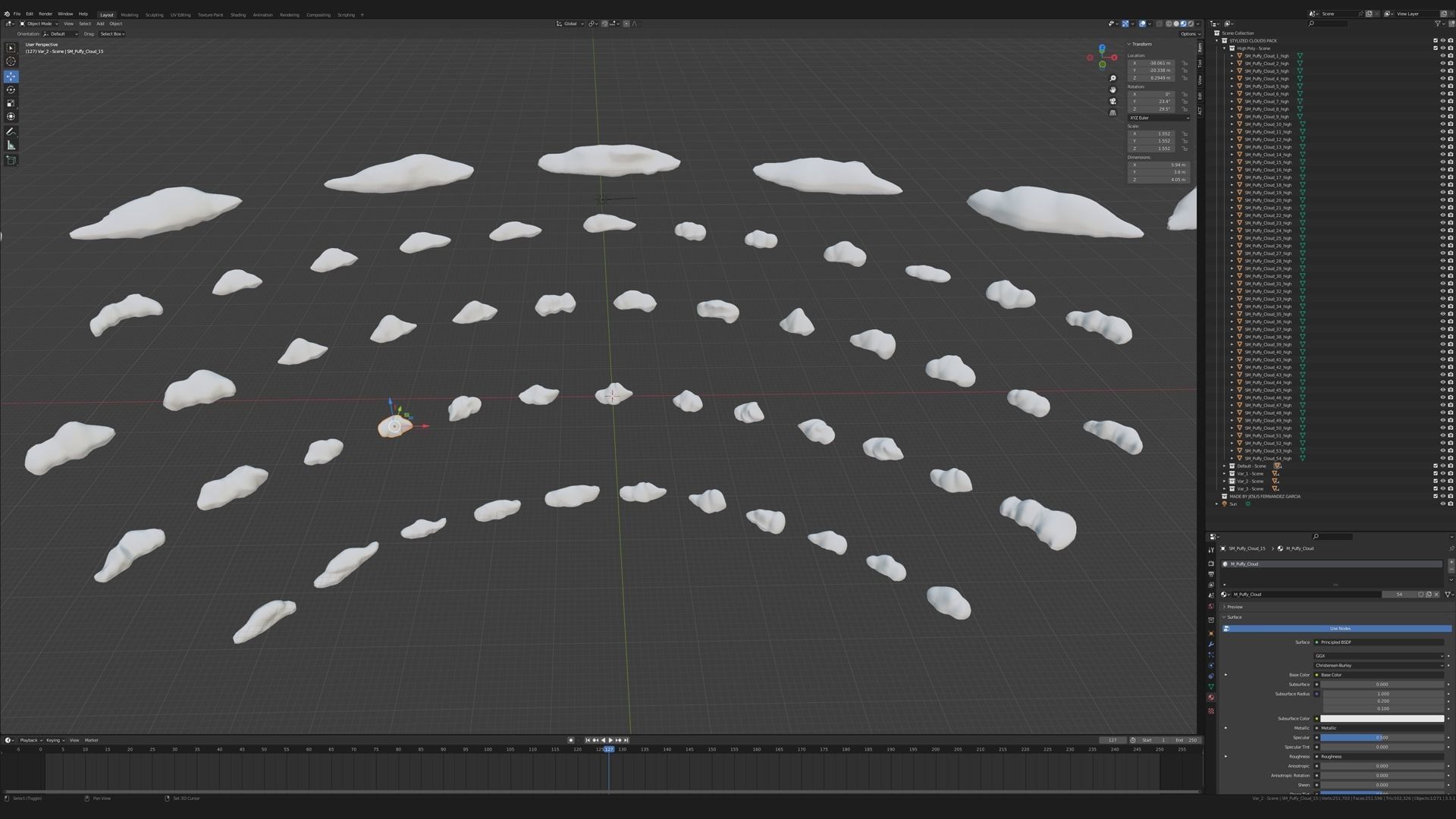Click the Subsurface Color swatch

tap(1382, 718)
